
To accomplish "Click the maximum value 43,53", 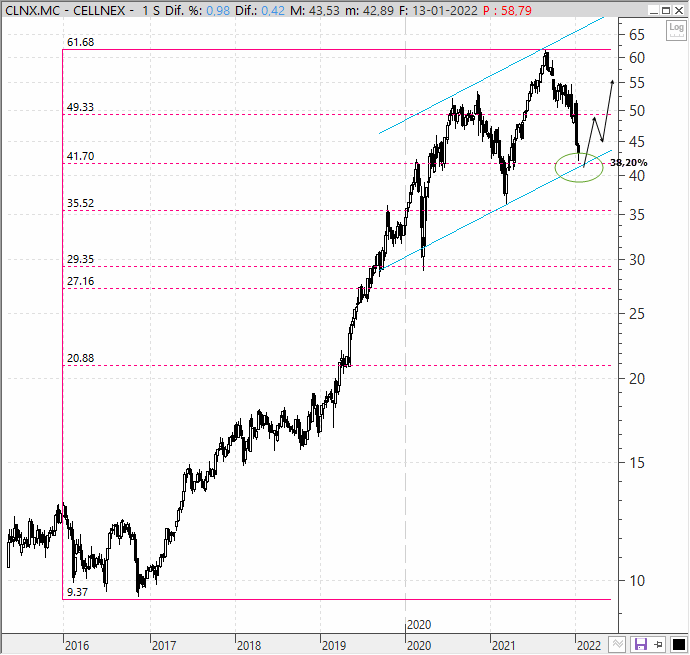I will click(324, 11).
